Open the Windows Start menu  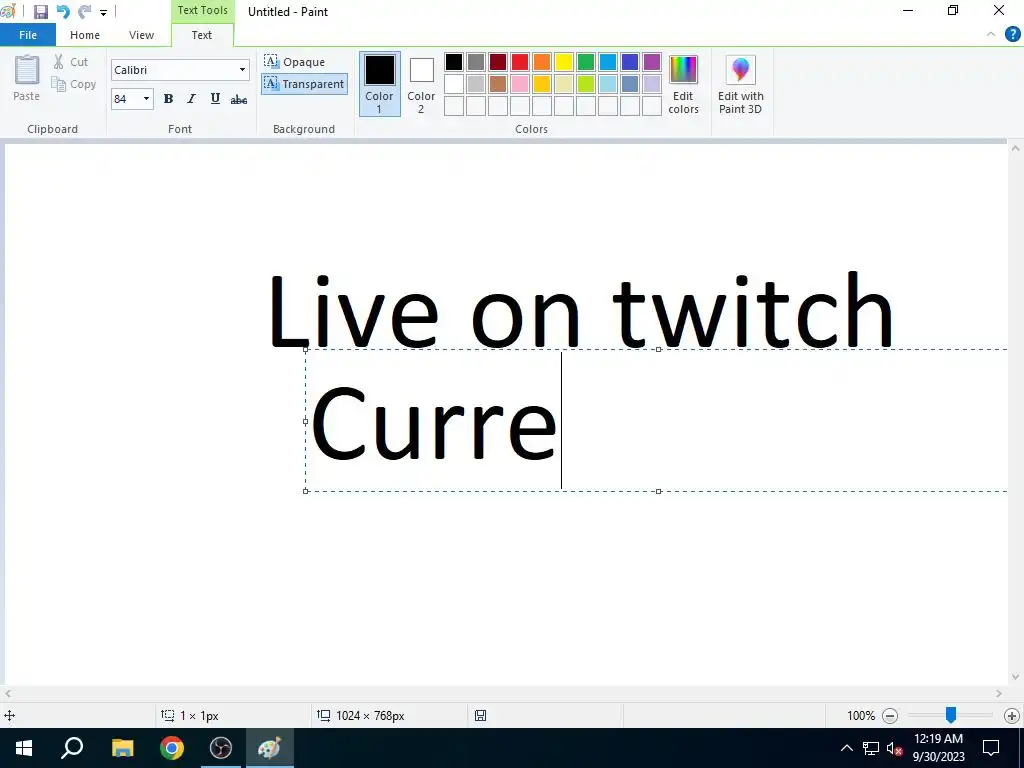point(24,748)
